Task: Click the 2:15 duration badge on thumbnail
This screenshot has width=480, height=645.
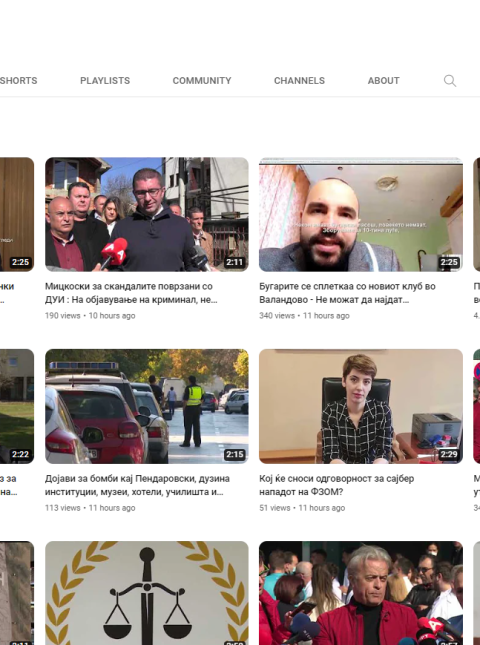Action: tap(234, 454)
